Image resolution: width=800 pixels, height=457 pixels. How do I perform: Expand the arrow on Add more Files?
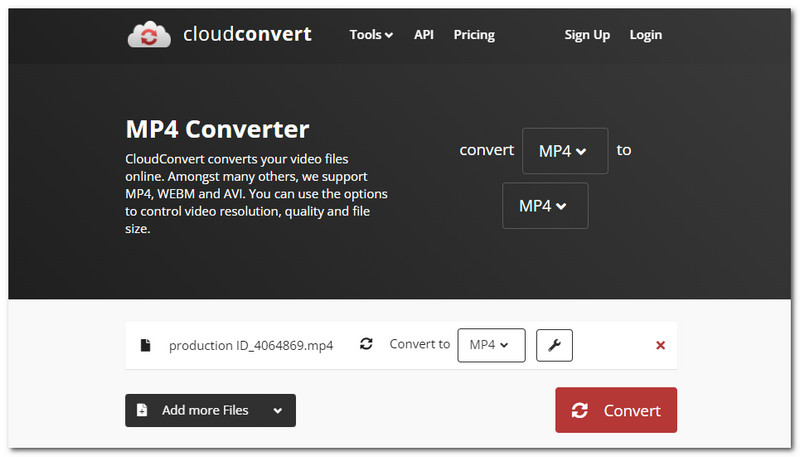coord(277,410)
